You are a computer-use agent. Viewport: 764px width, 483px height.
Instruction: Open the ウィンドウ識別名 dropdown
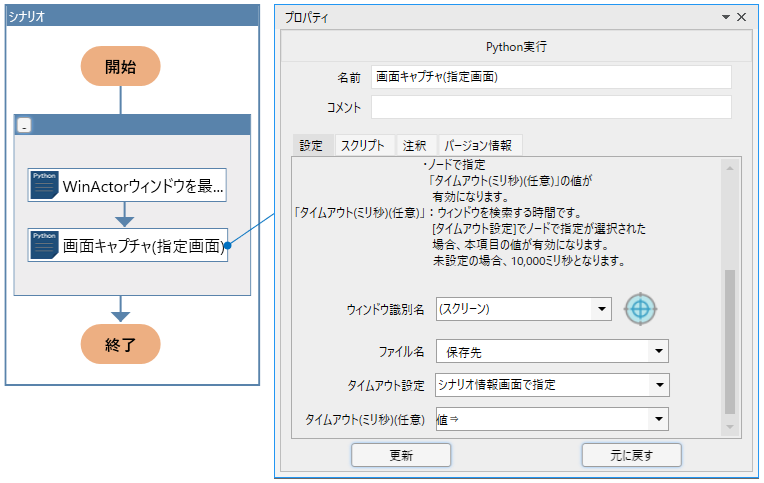(600, 310)
